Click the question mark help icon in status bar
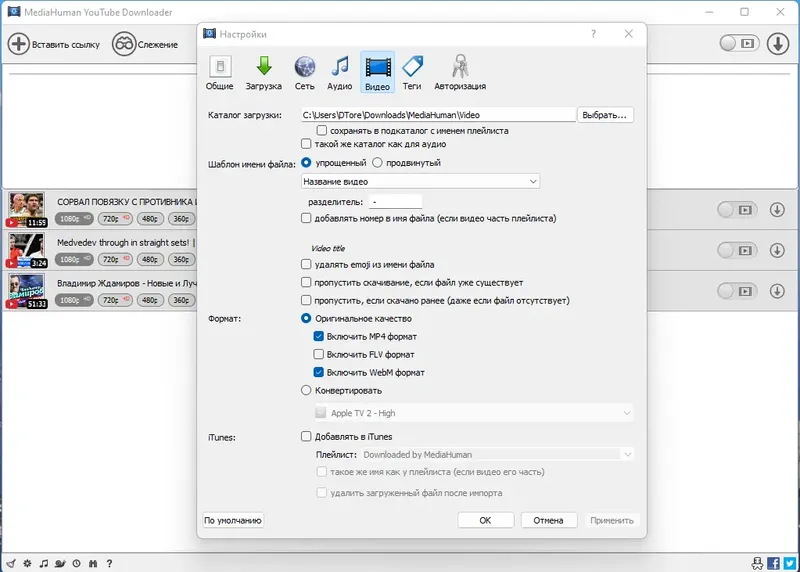The width and height of the screenshot is (800, 572). click(x=109, y=563)
